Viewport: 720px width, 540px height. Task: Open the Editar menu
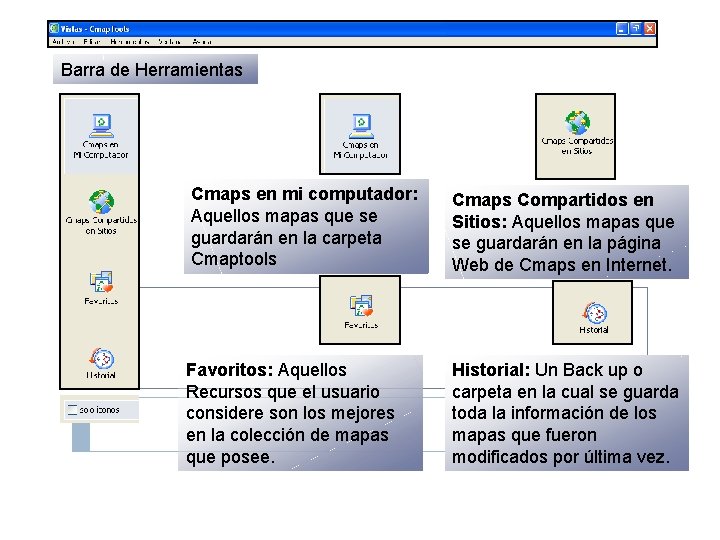[x=92, y=42]
